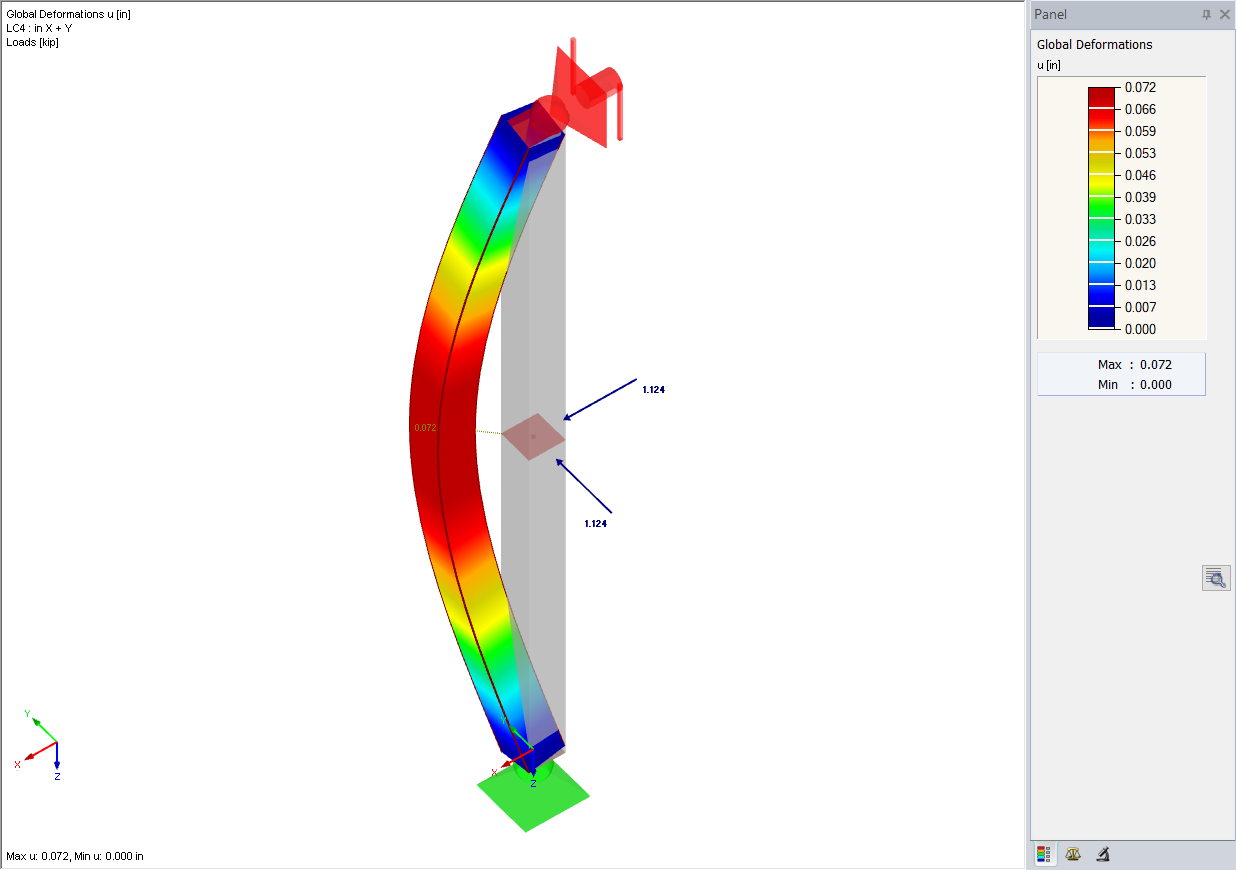Select the green nodal support at the column base
The image size is (1236, 870).
(x=532, y=800)
